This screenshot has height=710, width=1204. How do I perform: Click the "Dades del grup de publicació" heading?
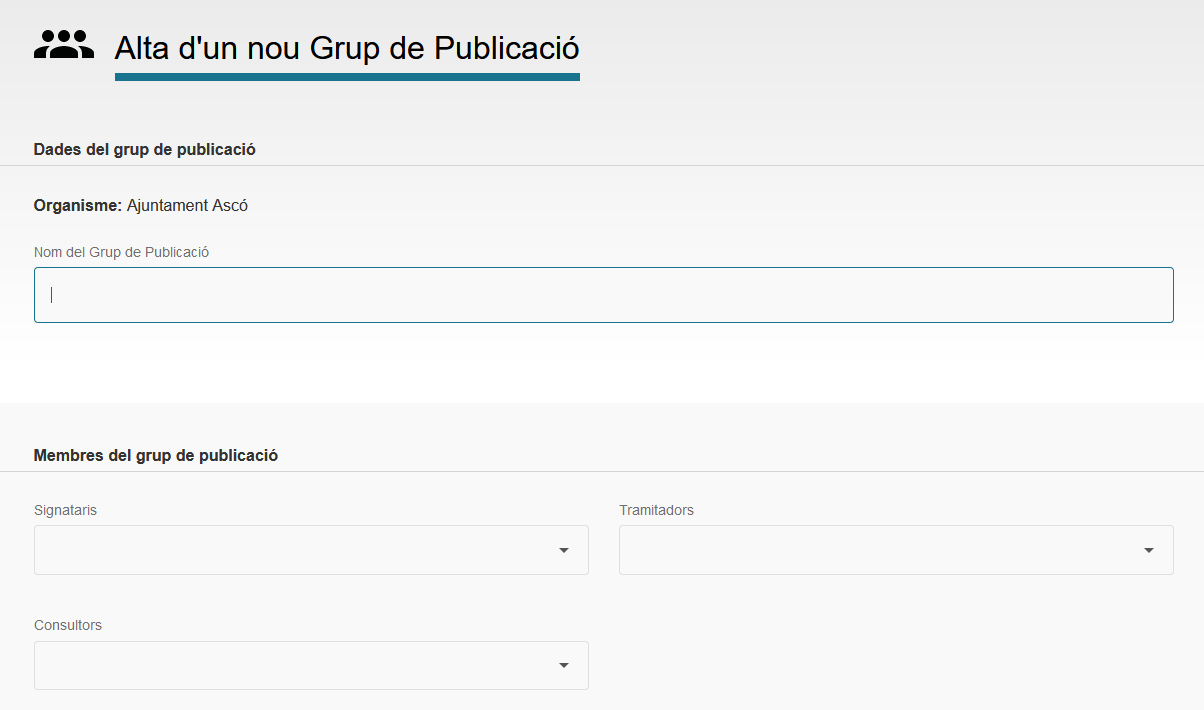tap(145, 149)
